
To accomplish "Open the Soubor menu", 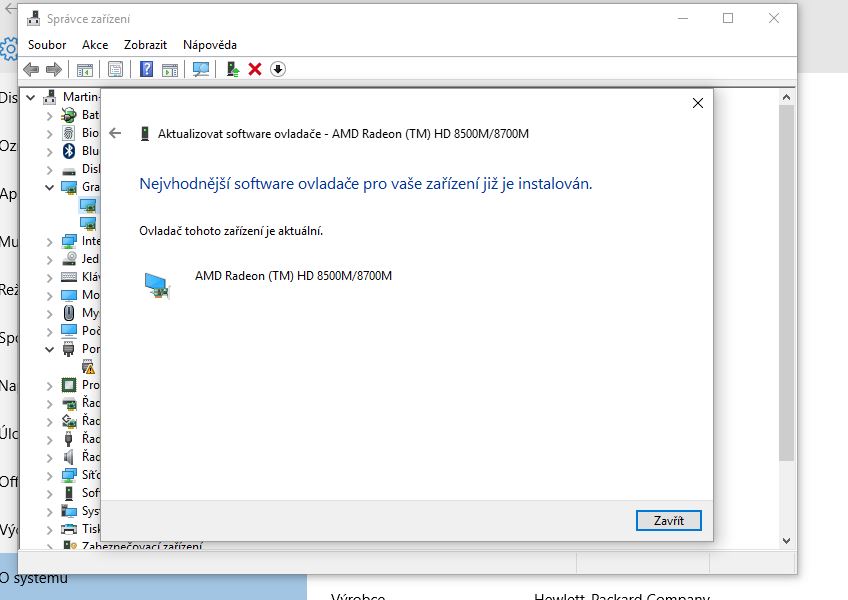I will tap(47, 45).
